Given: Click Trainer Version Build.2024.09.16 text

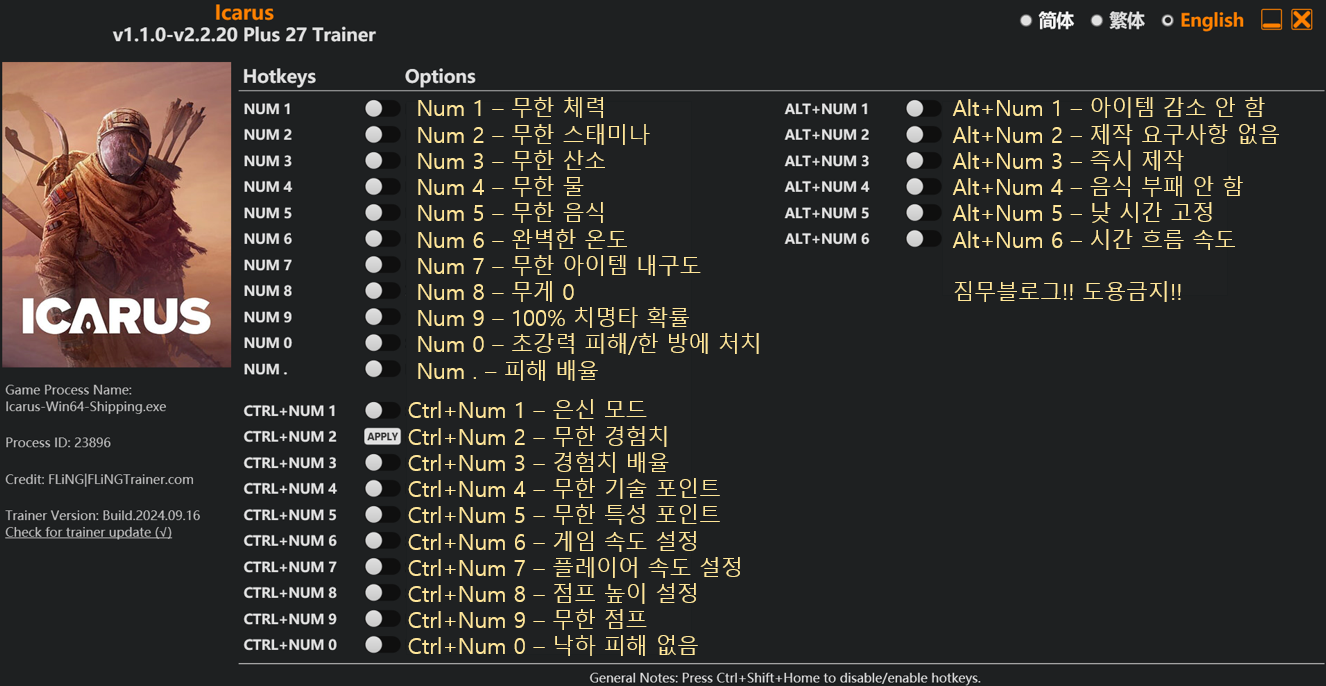Looking at the screenshot, I should pyautogui.click(x=103, y=515).
